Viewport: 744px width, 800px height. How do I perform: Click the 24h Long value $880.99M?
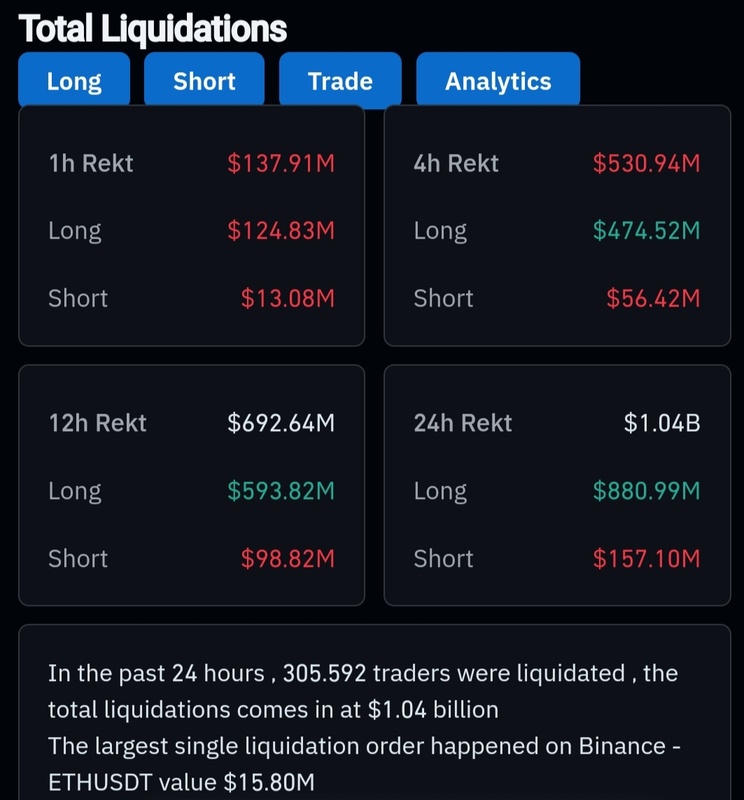pyautogui.click(x=647, y=491)
